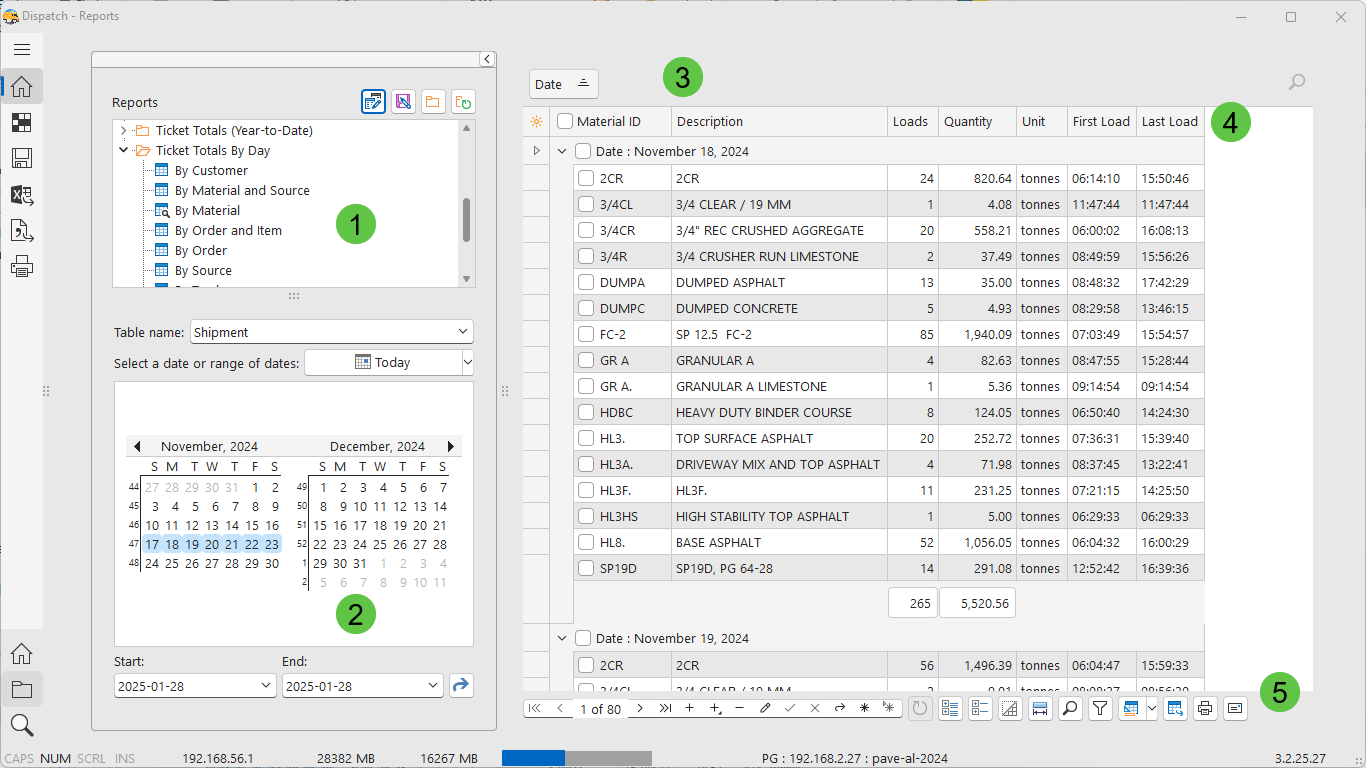The image size is (1366, 768).
Task: Toggle the Material ID header select-all checkbox
Action: [x=565, y=122]
